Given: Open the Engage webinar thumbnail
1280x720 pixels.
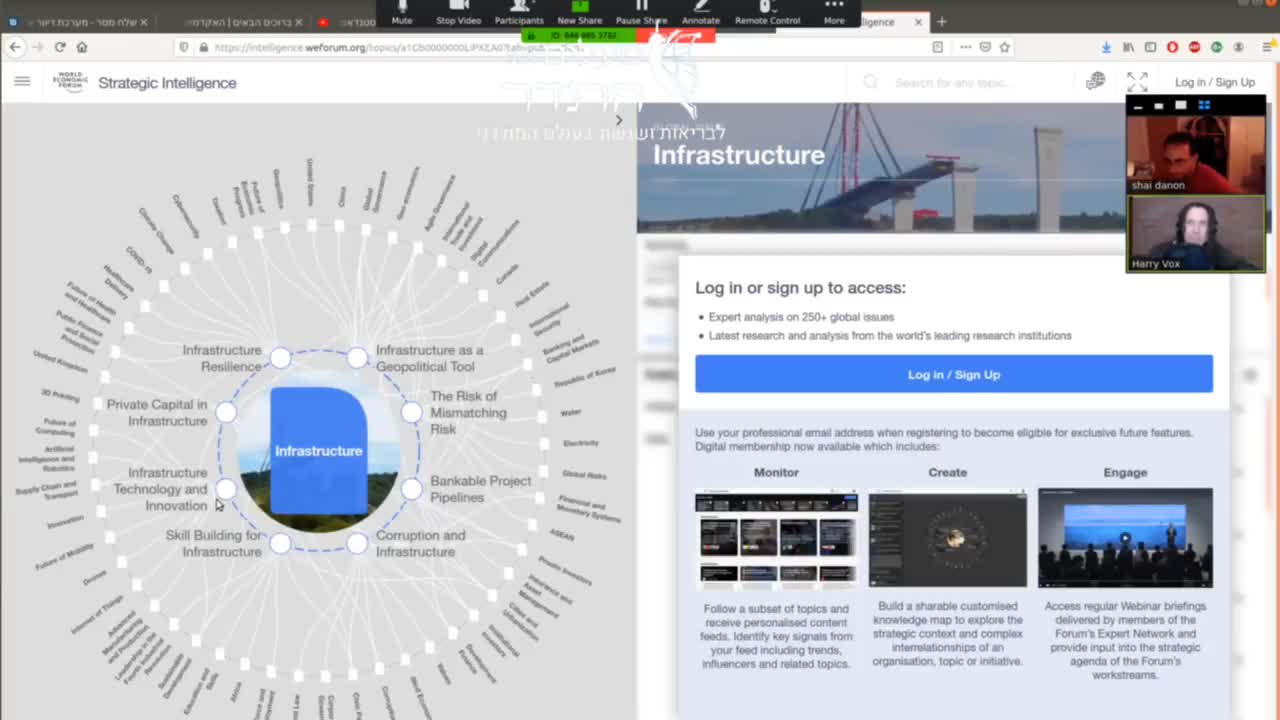Looking at the screenshot, I should (x=1125, y=537).
